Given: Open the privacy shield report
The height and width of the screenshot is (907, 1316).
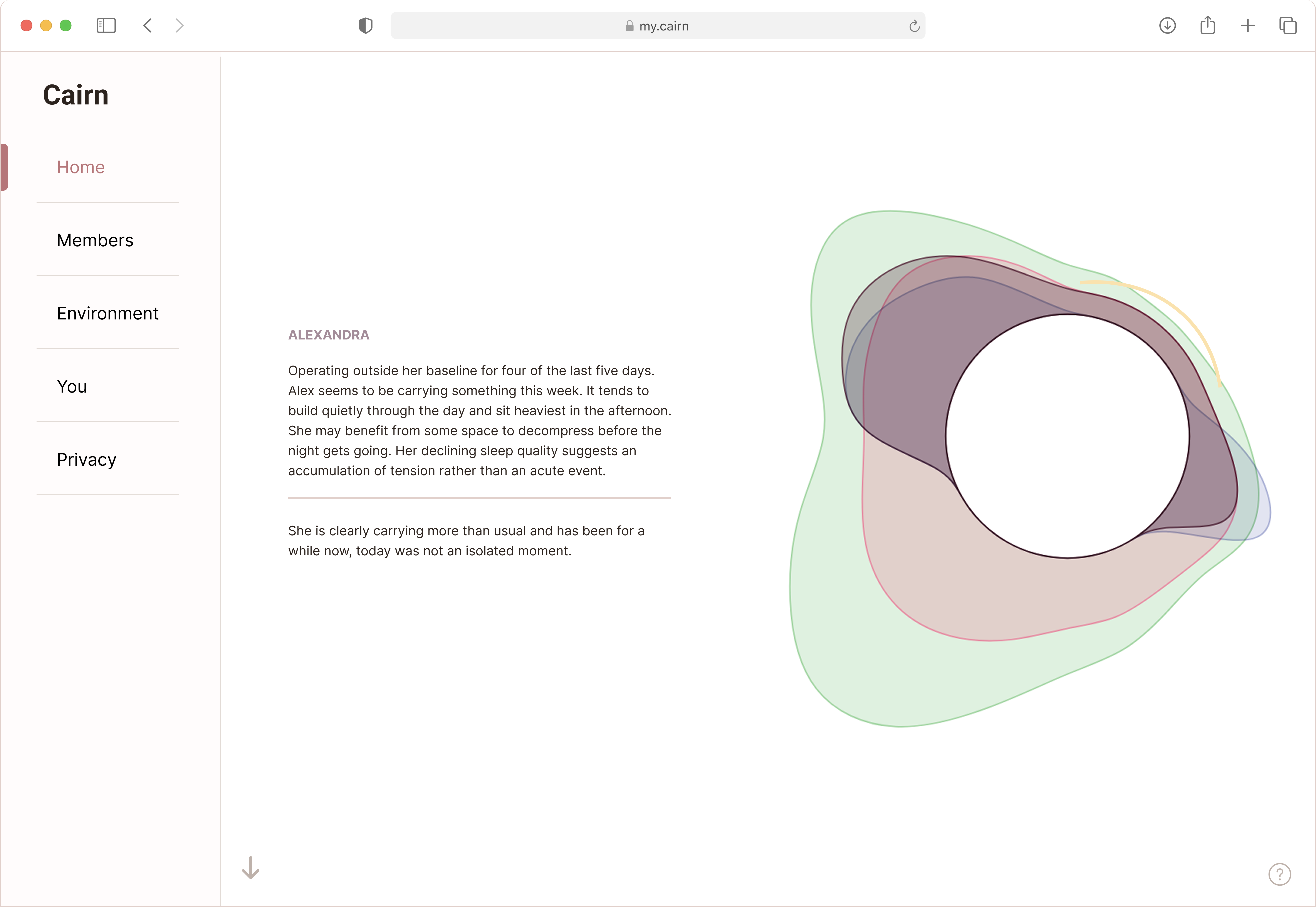Looking at the screenshot, I should tap(365, 26).
